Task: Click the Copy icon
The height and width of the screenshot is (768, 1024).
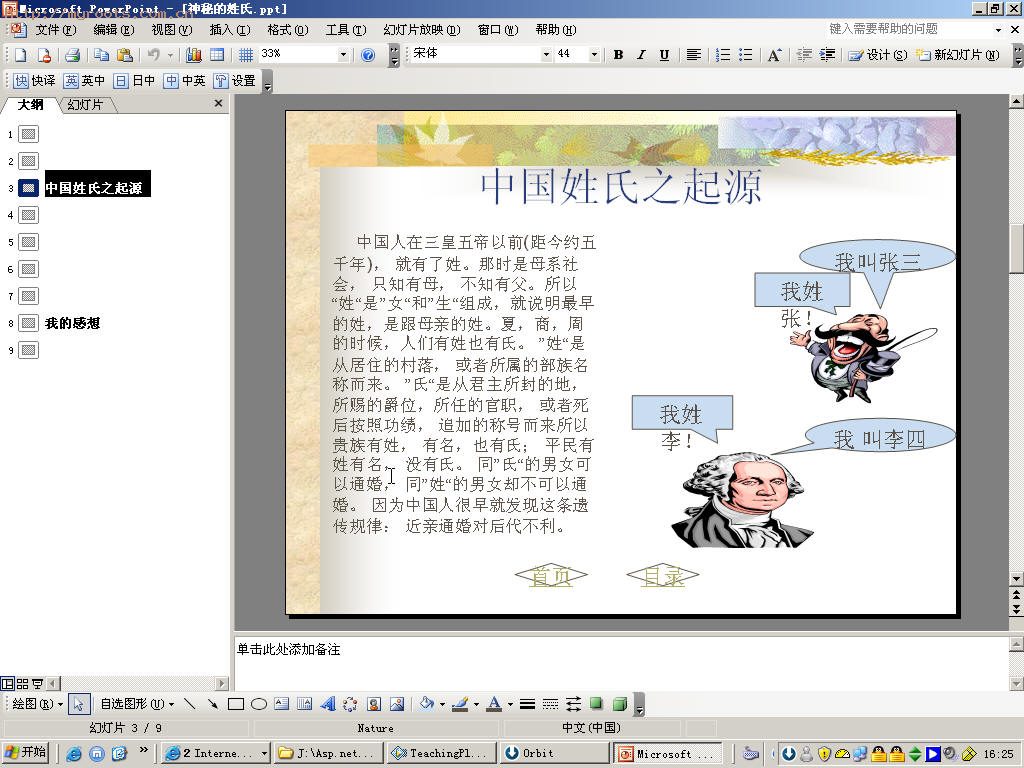Action: pos(101,55)
